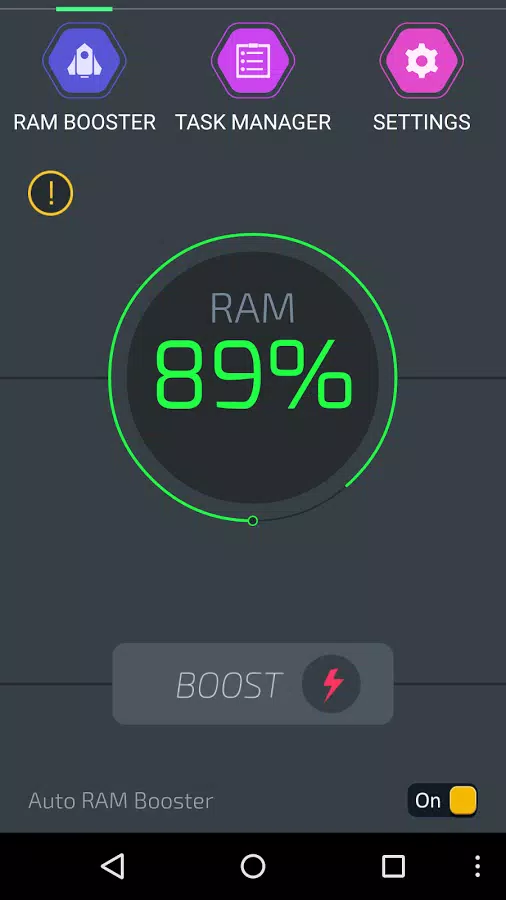Tap the red lightning bolt icon

pyautogui.click(x=332, y=684)
